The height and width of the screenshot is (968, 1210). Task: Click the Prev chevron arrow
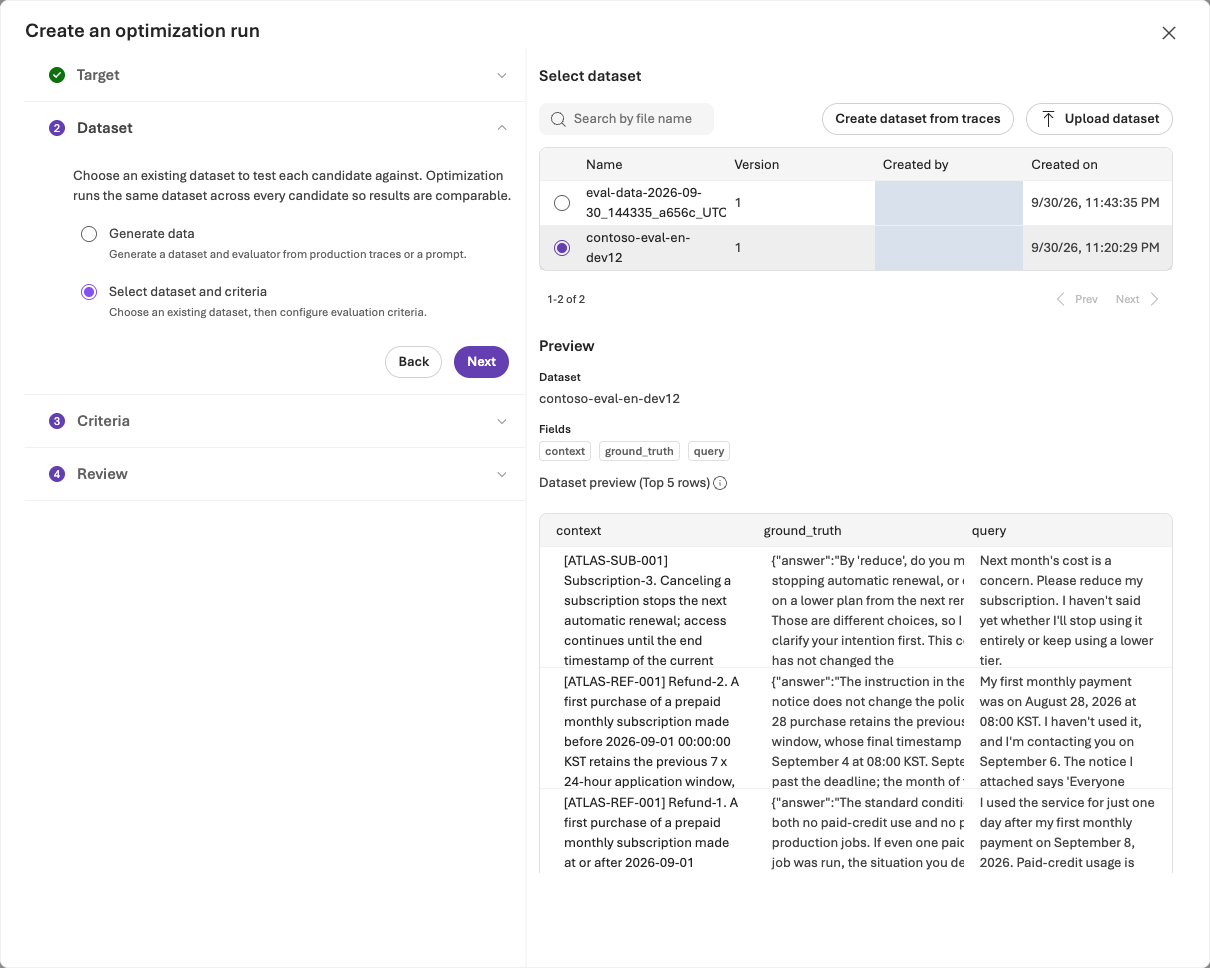1061,299
